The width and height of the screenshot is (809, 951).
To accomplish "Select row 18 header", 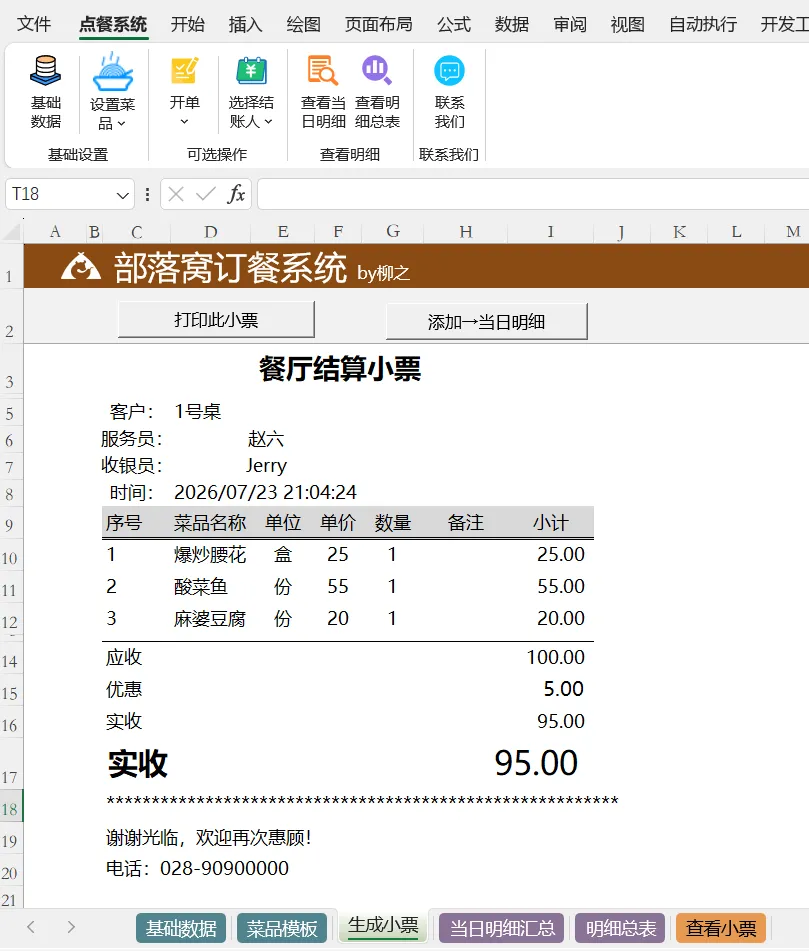I will [x=11, y=806].
